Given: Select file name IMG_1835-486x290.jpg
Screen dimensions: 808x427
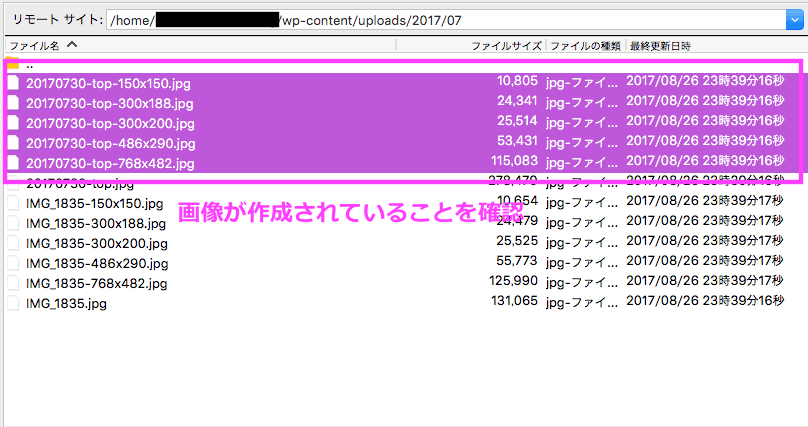Looking at the screenshot, I should coord(97,264).
